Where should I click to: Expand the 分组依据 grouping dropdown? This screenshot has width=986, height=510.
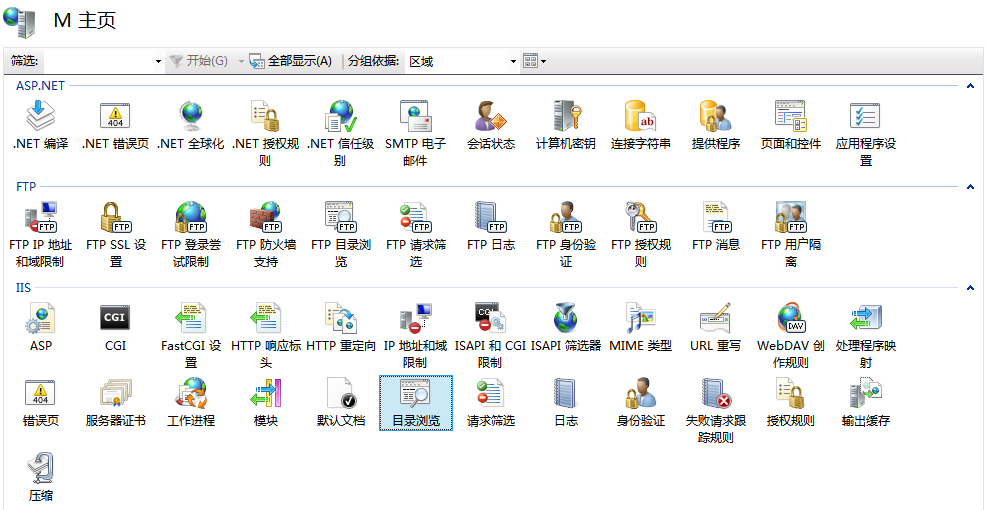(x=513, y=62)
